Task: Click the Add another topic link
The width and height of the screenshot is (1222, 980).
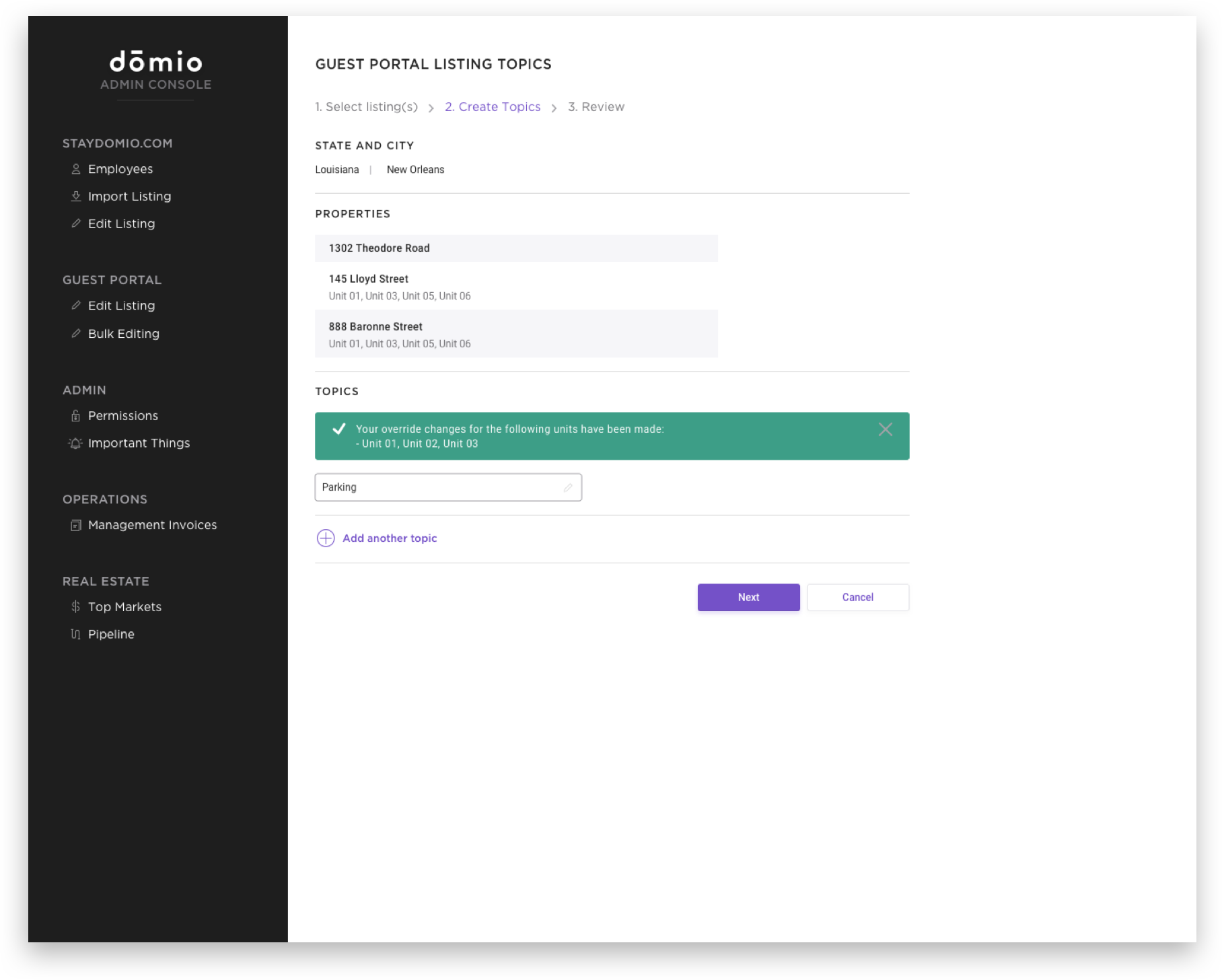Action: [390, 538]
